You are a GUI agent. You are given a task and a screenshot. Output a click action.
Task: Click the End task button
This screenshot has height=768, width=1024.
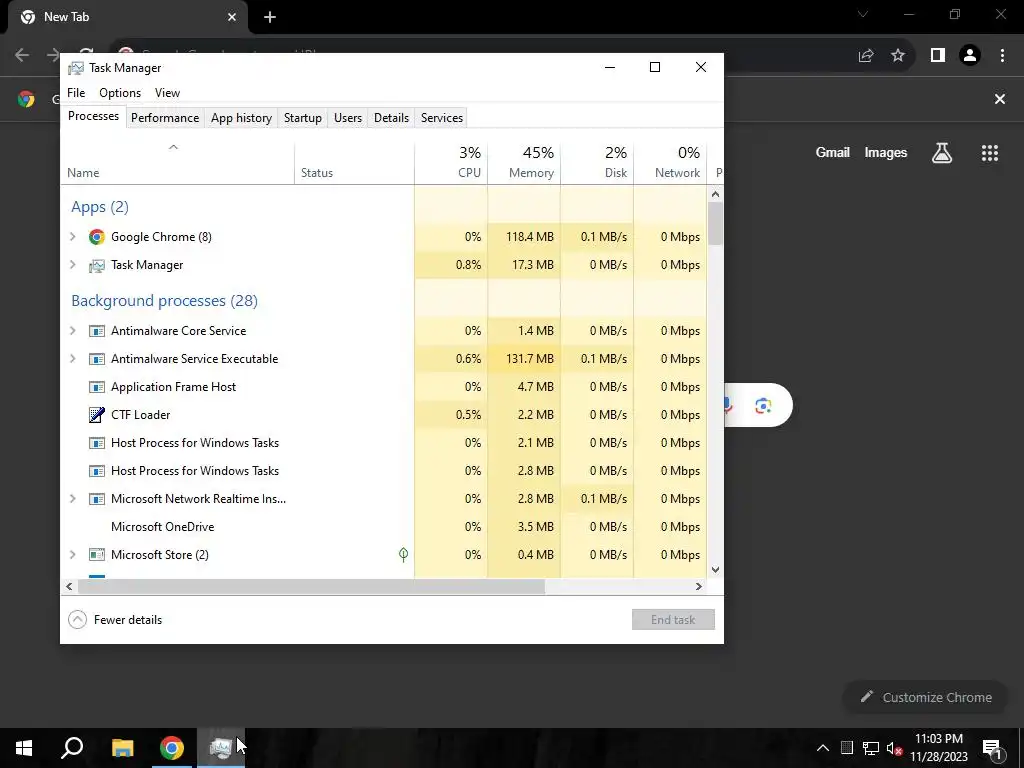[673, 620]
